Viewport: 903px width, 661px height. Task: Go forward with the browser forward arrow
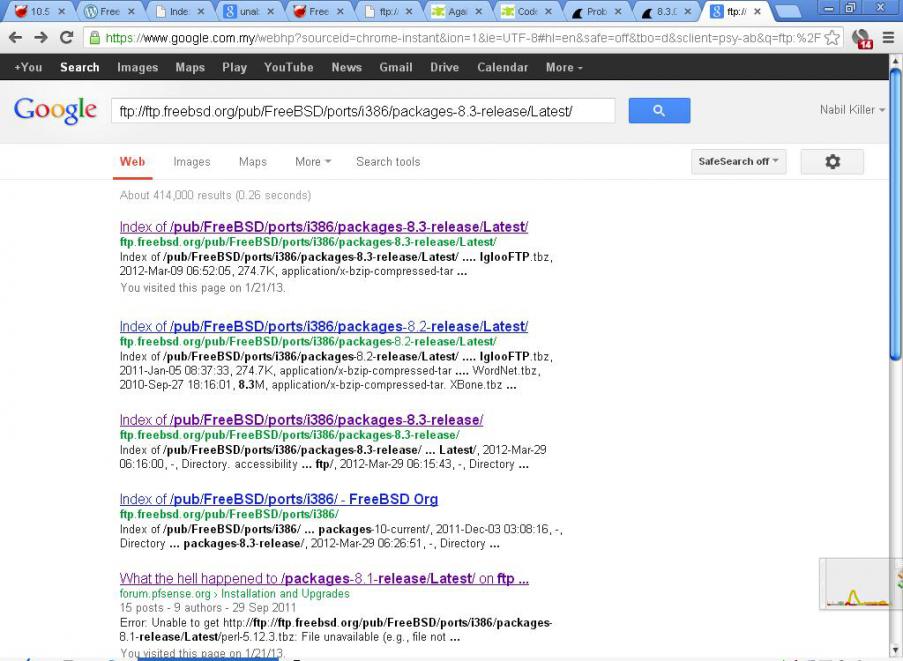point(41,38)
